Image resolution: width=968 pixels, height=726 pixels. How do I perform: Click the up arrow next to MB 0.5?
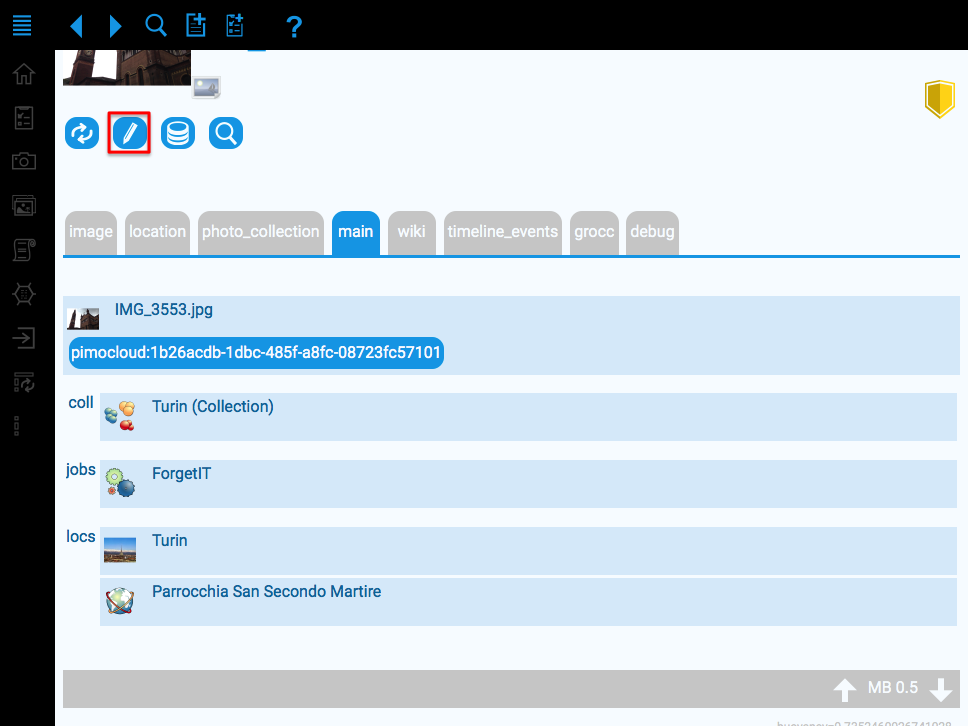[x=845, y=689]
